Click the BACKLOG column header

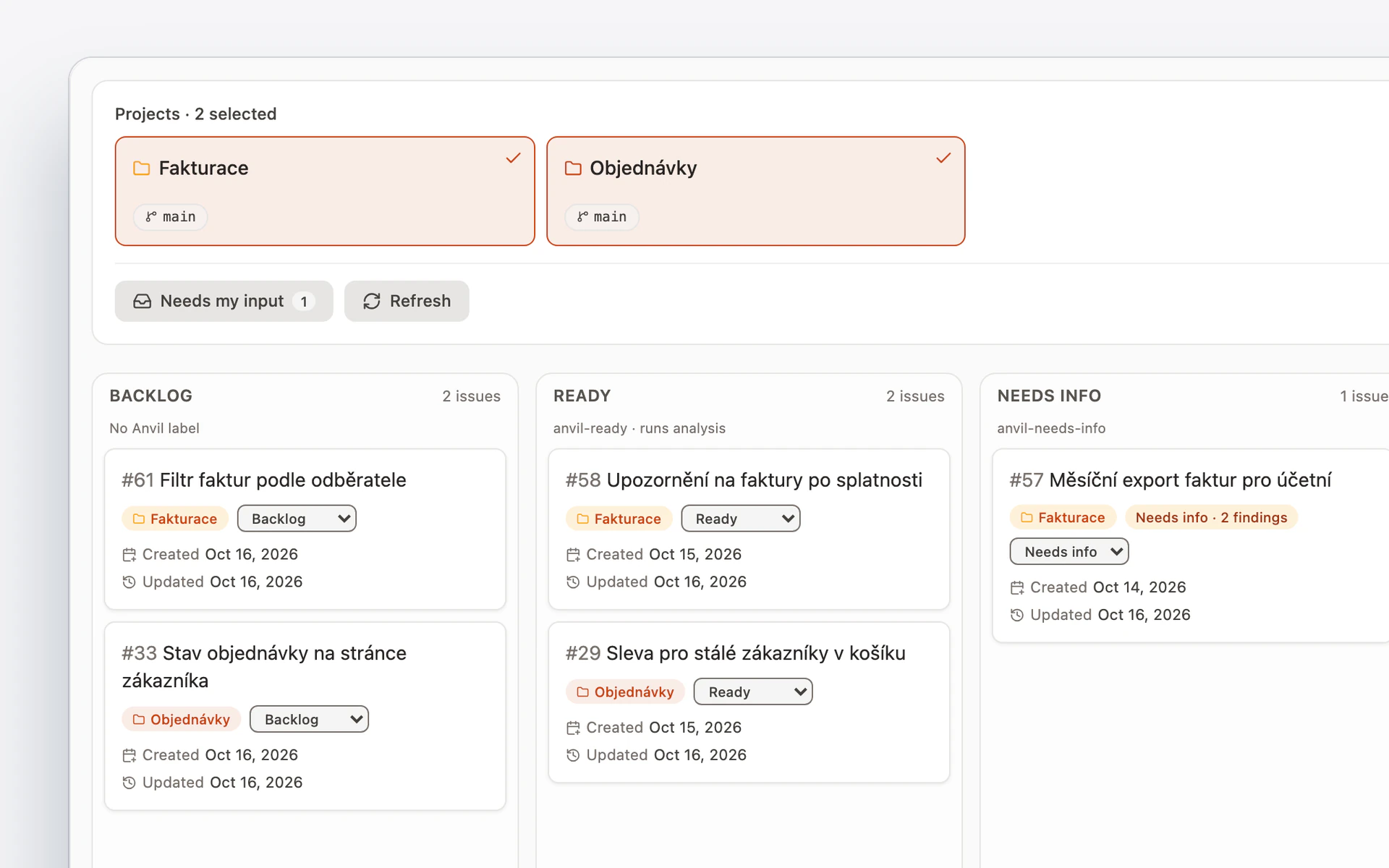(x=151, y=396)
